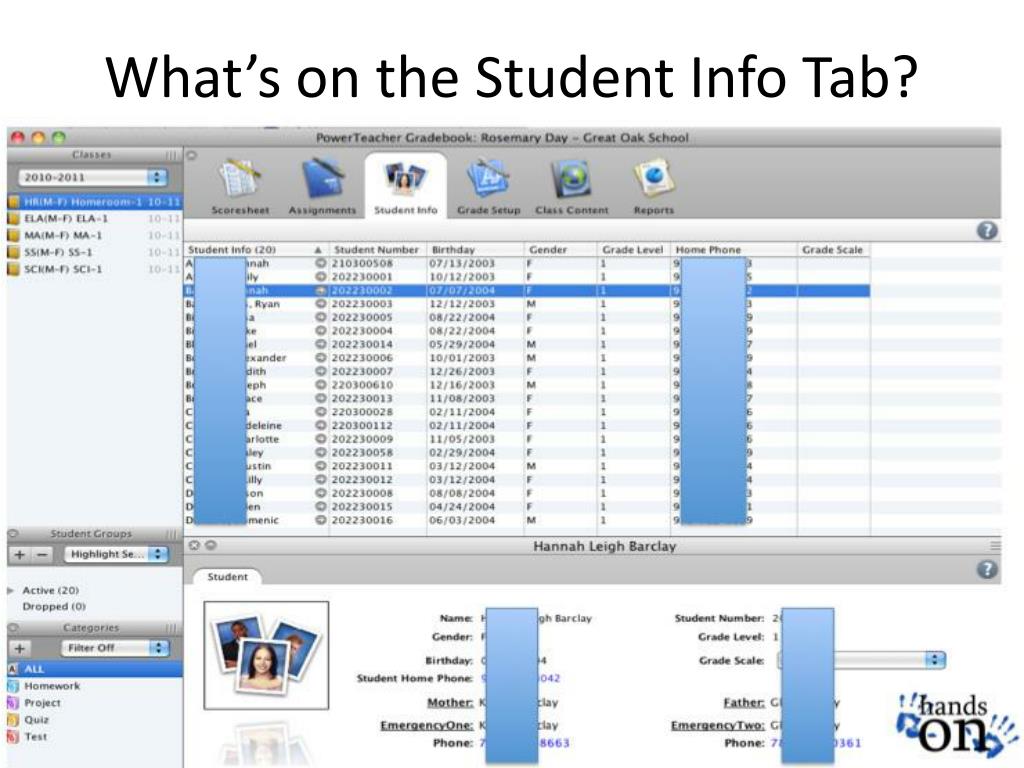Click the EmergencyOne link
This screenshot has width=1024, height=768.
pos(427,726)
